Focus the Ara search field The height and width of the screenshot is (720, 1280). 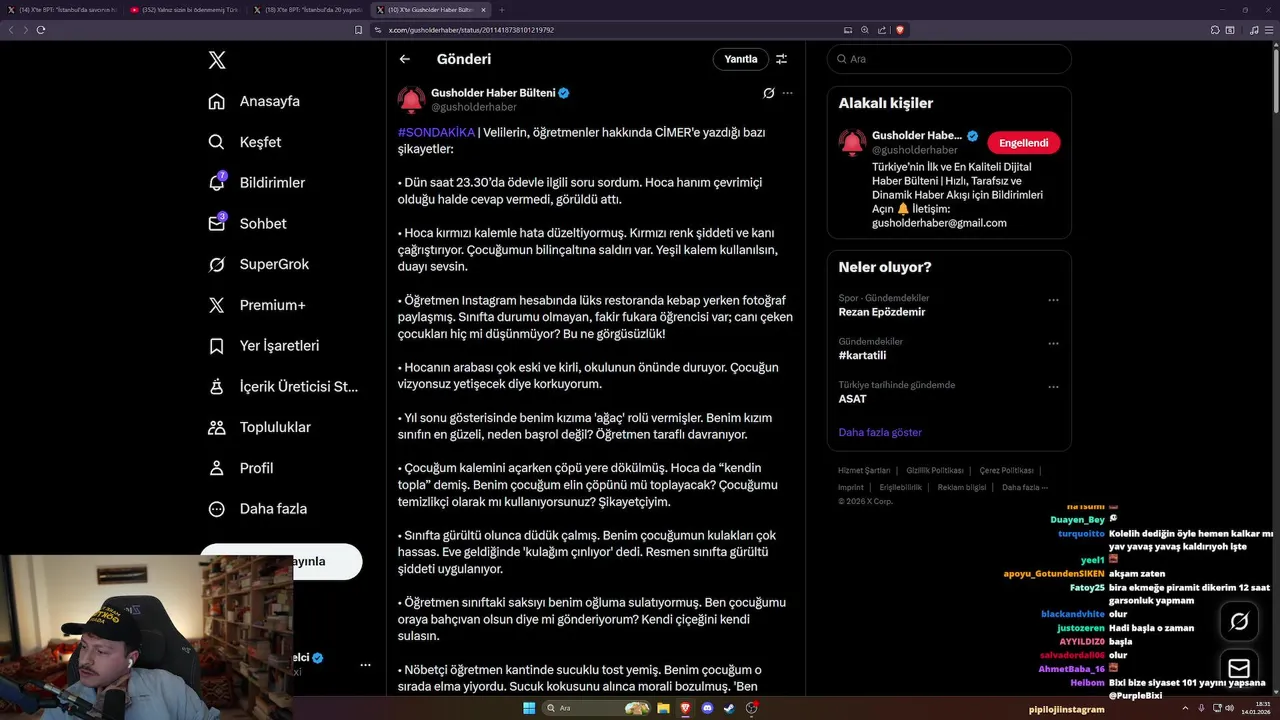coord(949,59)
